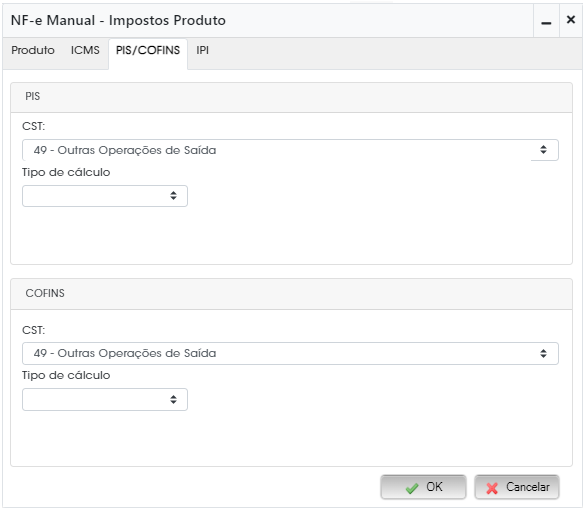The height and width of the screenshot is (511, 586).
Task: Click the PIS Tipo de cálculo arrow icon
Action: click(x=173, y=196)
